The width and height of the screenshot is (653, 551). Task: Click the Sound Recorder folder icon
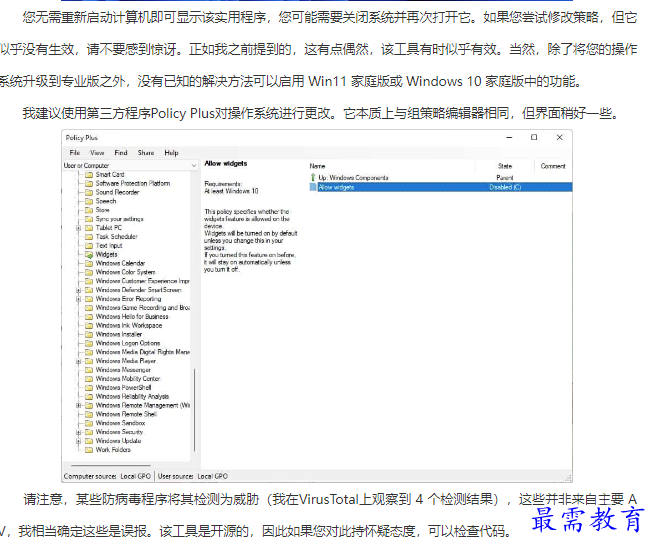click(x=89, y=192)
